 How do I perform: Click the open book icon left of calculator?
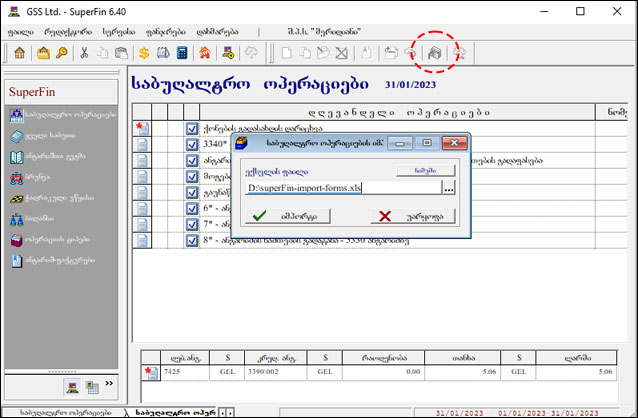[163, 53]
